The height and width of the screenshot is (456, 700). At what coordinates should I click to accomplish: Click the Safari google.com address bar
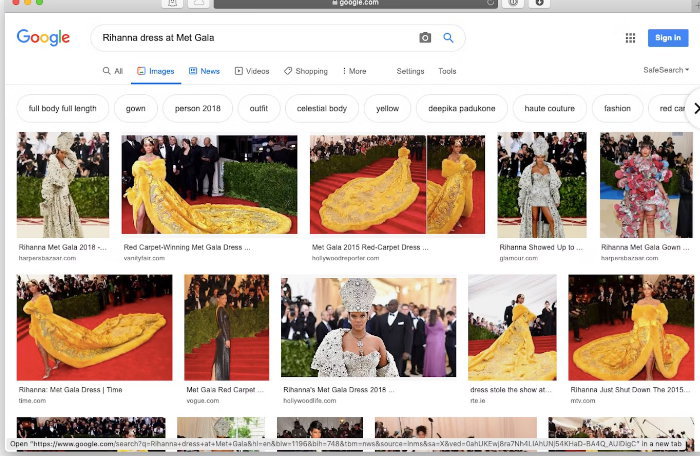pyautogui.click(x=356, y=3)
